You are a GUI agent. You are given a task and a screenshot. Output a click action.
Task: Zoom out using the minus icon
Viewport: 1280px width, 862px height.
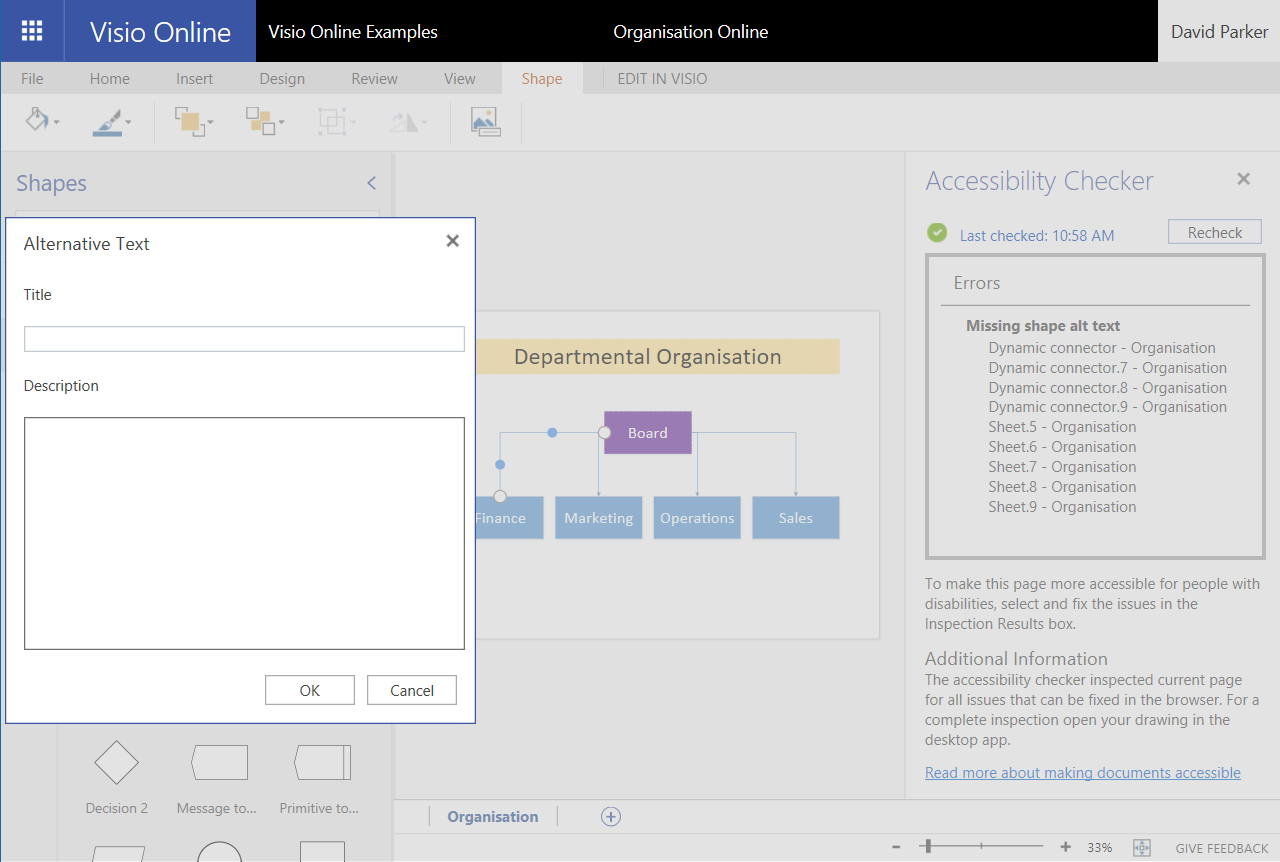pos(895,847)
